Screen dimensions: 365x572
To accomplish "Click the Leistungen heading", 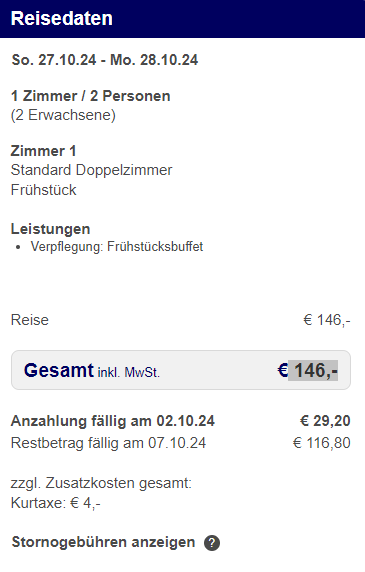I will point(50,229).
